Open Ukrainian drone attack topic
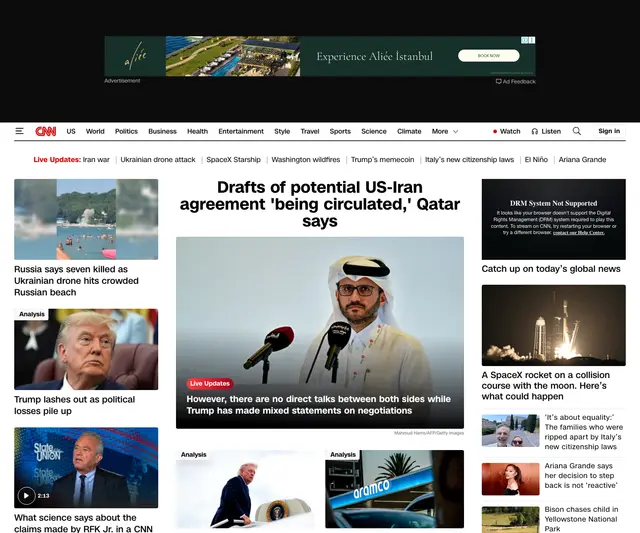The width and height of the screenshot is (640, 533). pos(158,160)
